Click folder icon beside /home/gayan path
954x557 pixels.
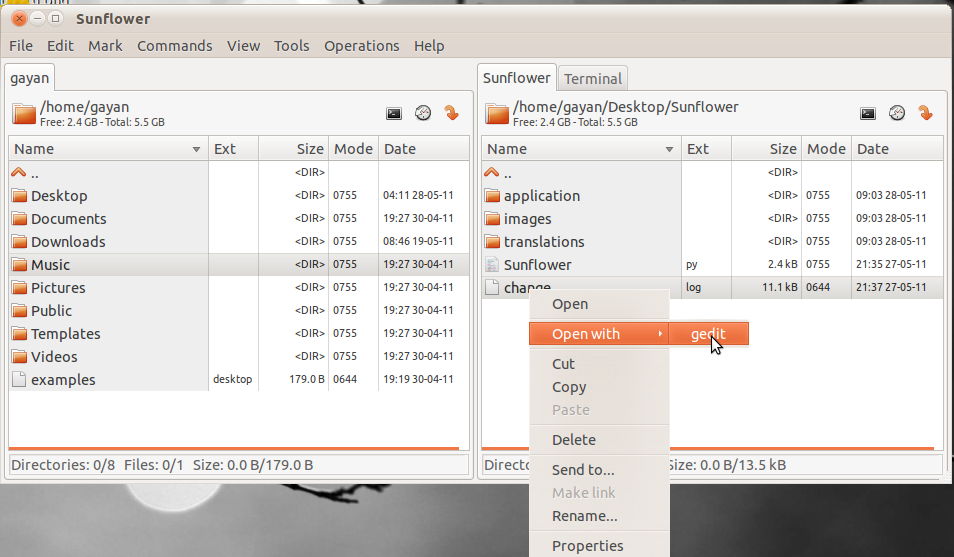click(24, 114)
